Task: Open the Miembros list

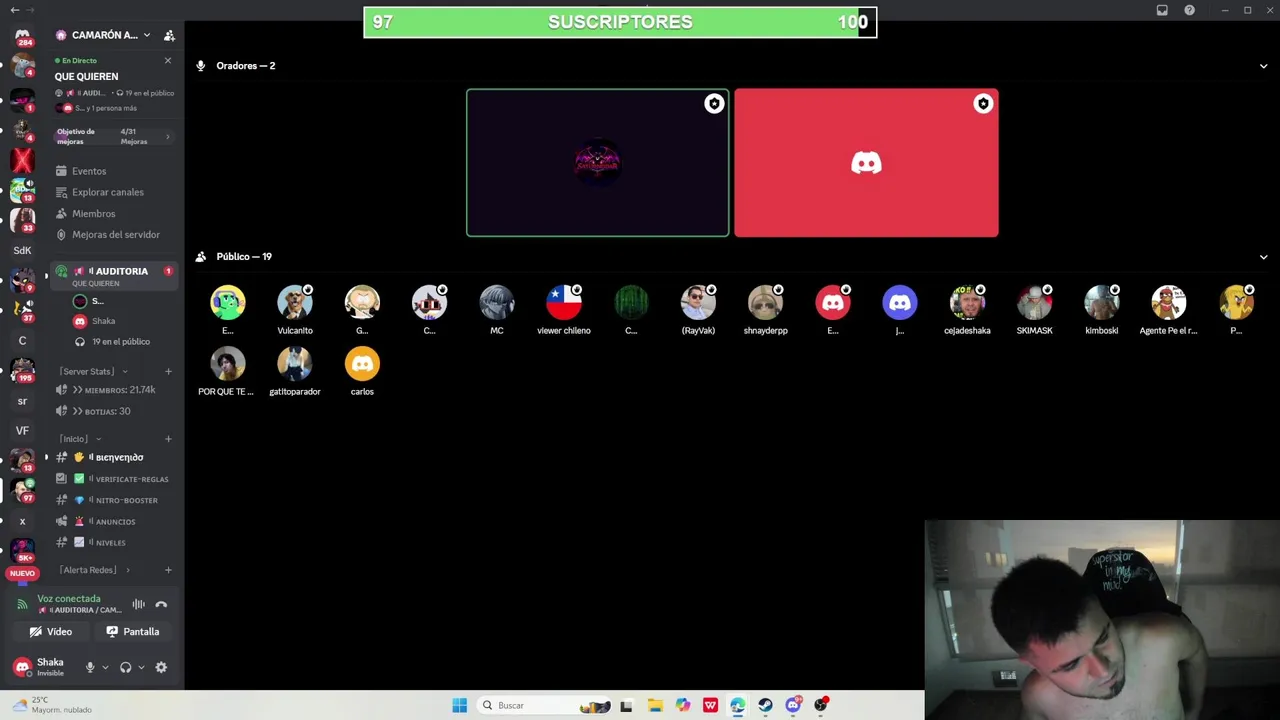Action: [x=93, y=213]
